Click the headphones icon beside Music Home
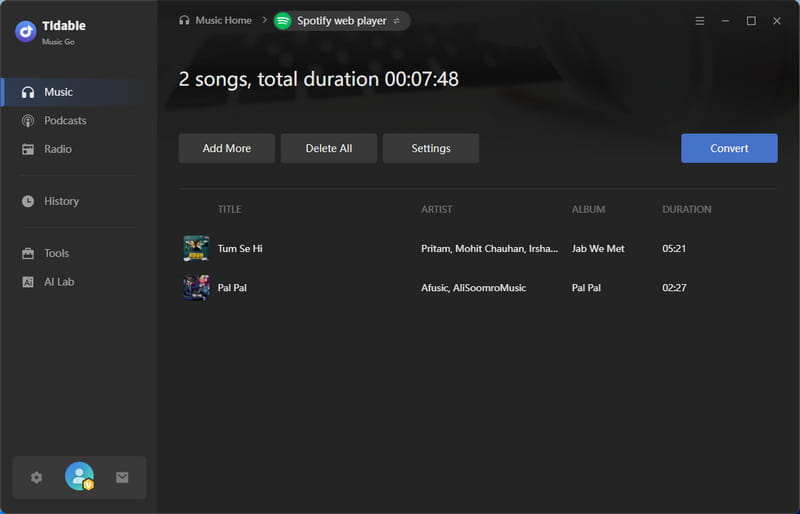Image resolution: width=800 pixels, height=514 pixels. click(184, 20)
